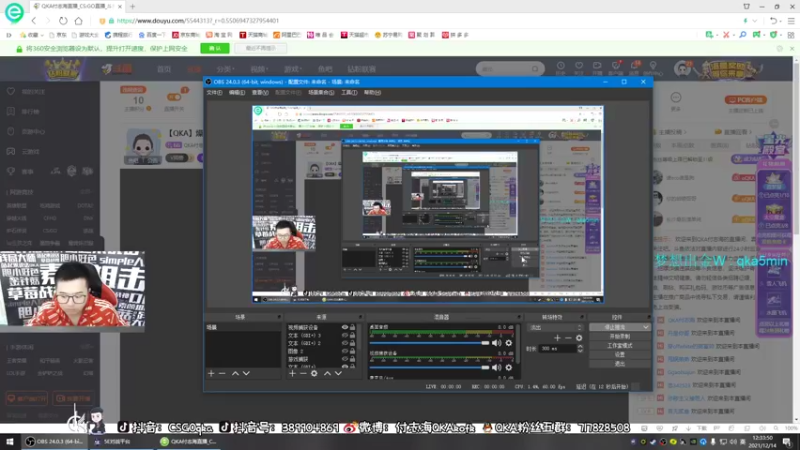Open OBS 文件(F) File menu

214,93
